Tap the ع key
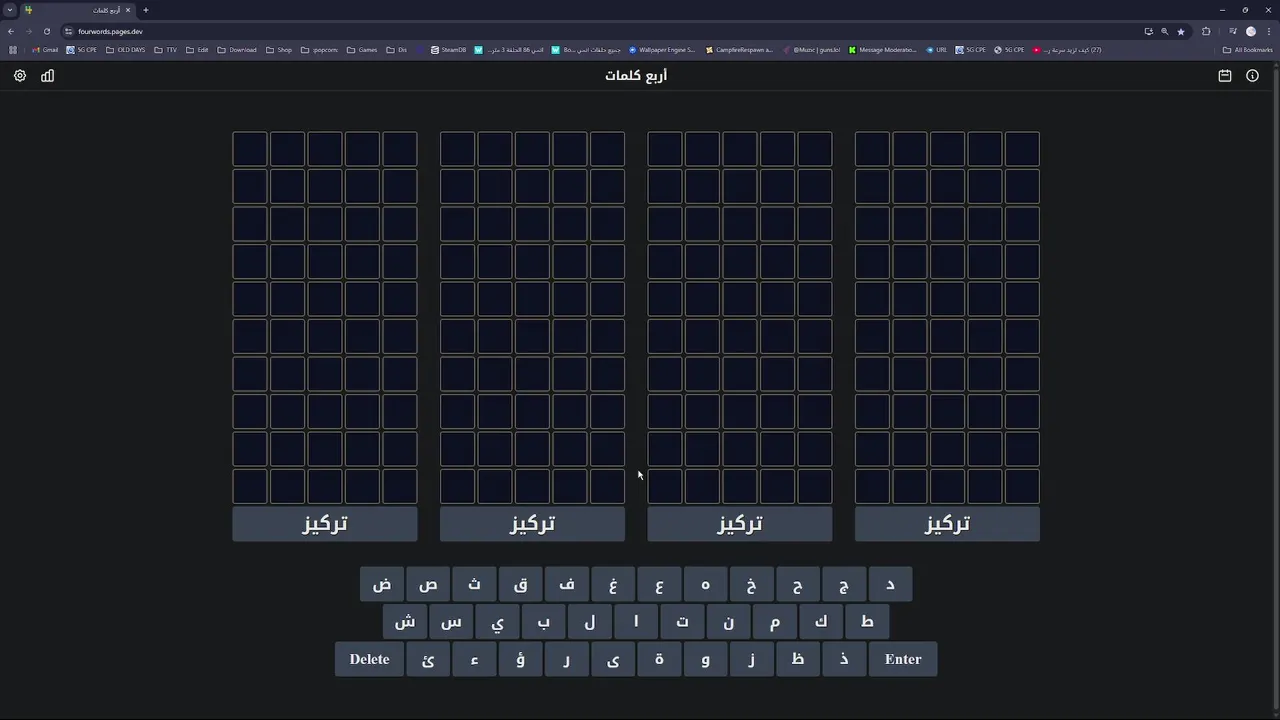Screen dimensions: 1280x720 point(659,584)
